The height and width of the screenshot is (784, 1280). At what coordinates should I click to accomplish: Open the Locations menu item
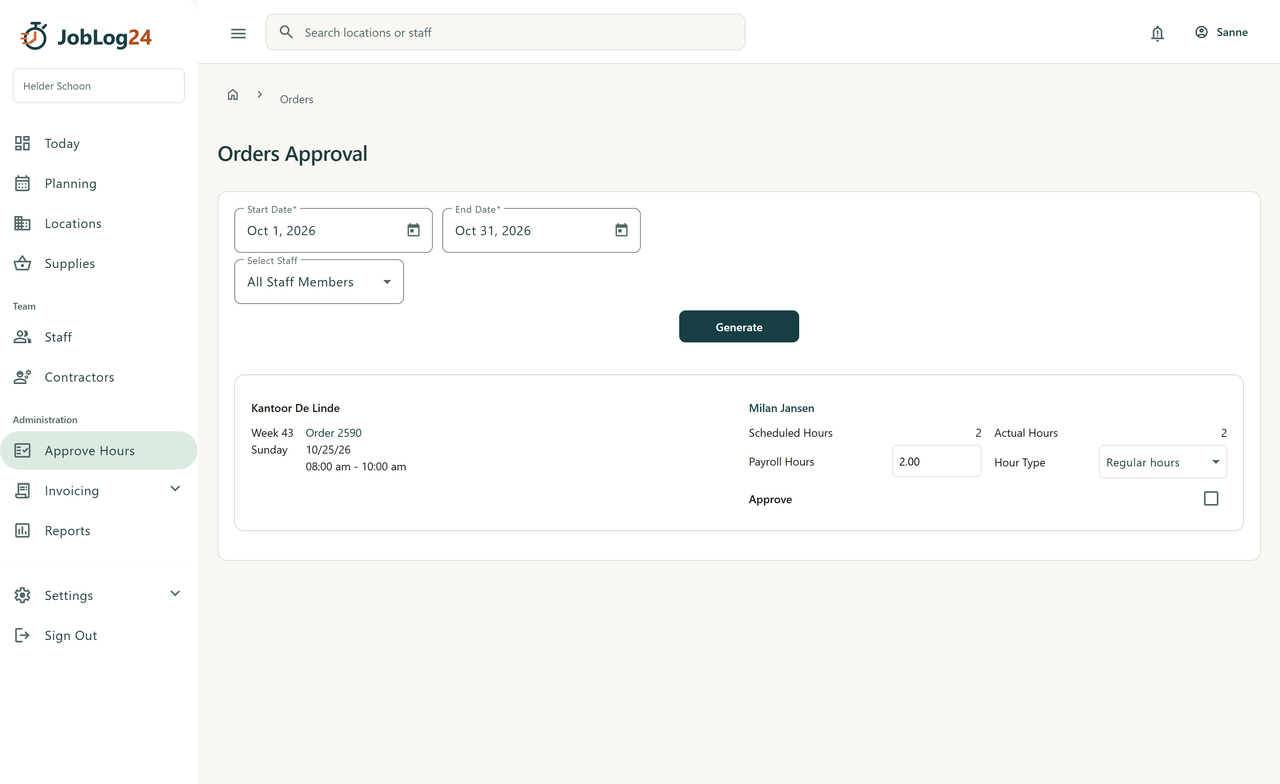click(x=98, y=223)
